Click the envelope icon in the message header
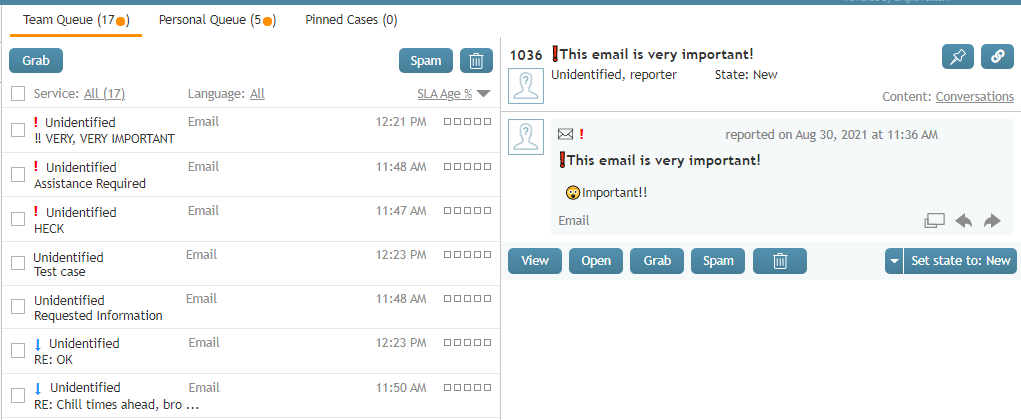1021x420 pixels. 566,135
